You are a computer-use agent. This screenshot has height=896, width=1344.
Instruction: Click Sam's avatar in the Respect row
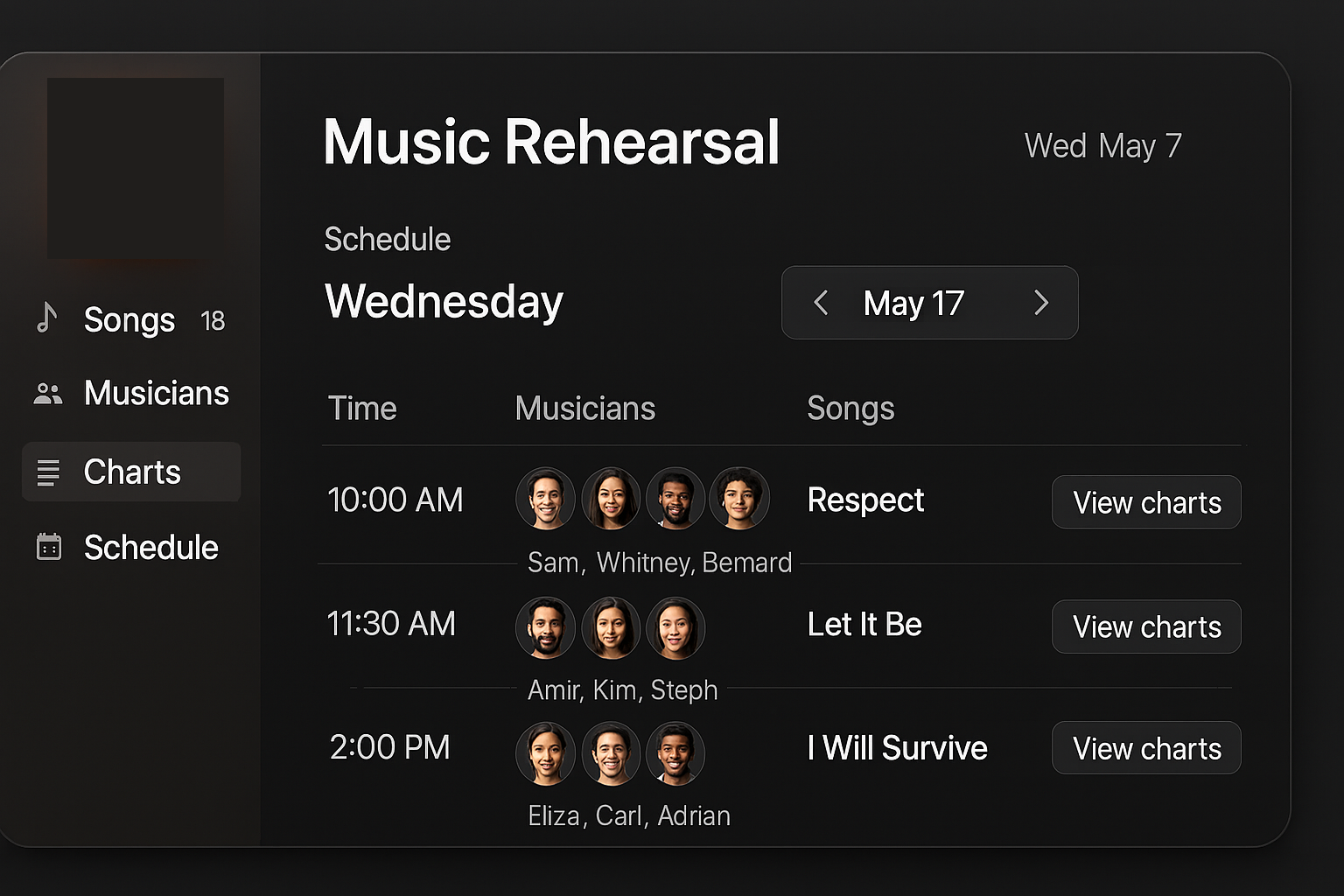tap(545, 499)
